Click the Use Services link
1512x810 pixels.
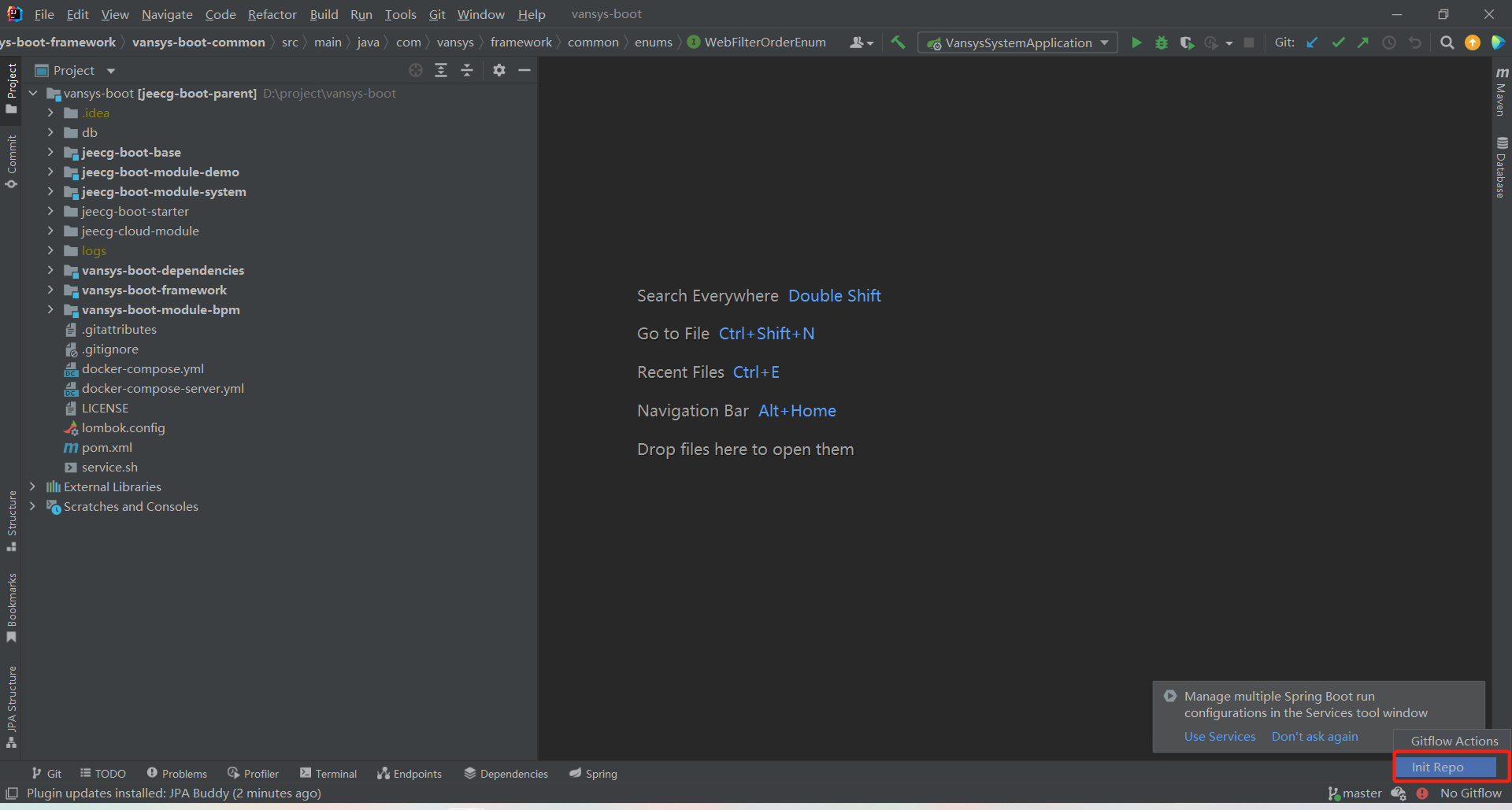click(1219, 736)
